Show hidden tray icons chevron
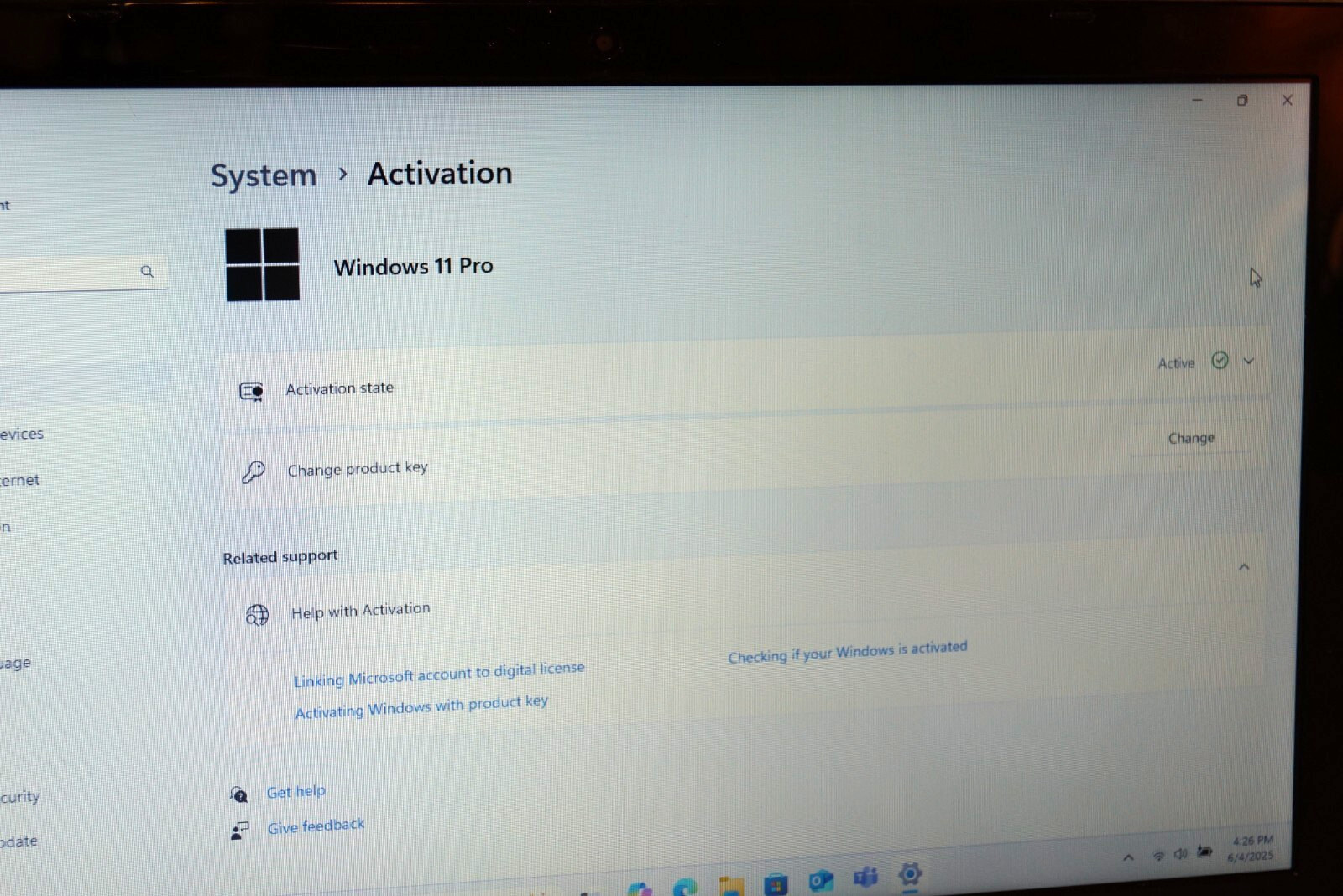 (1128, 857)
